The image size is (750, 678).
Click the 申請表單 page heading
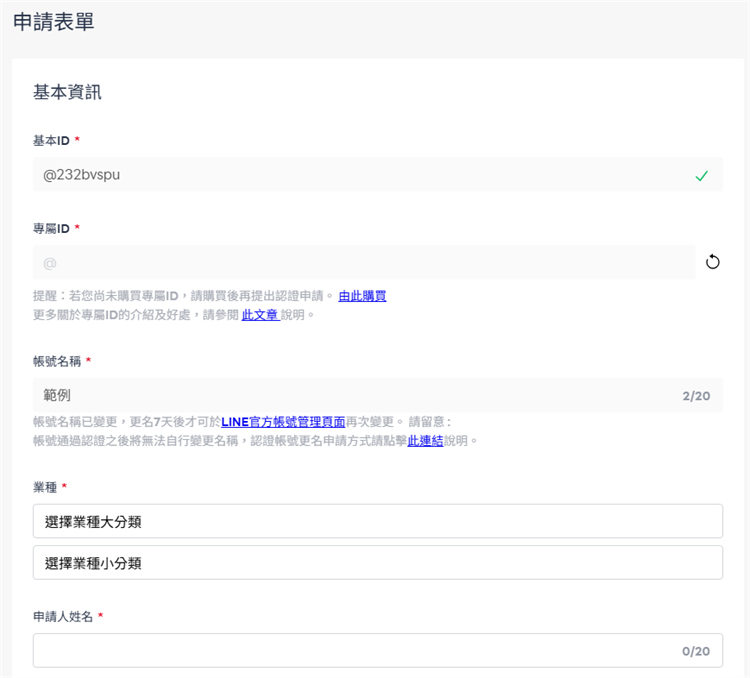54,22
